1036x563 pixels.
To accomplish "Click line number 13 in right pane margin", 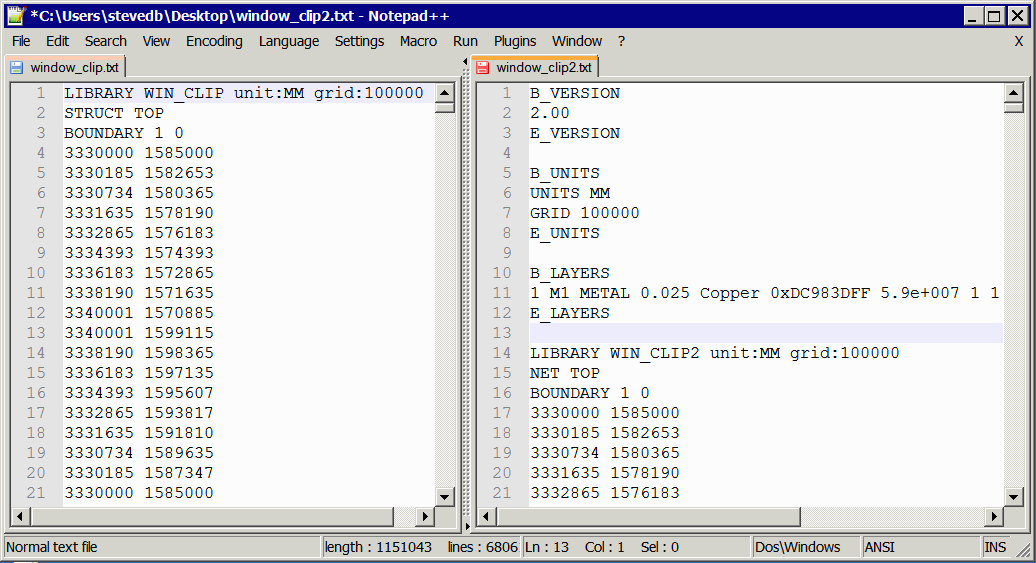I will (502, 333).
